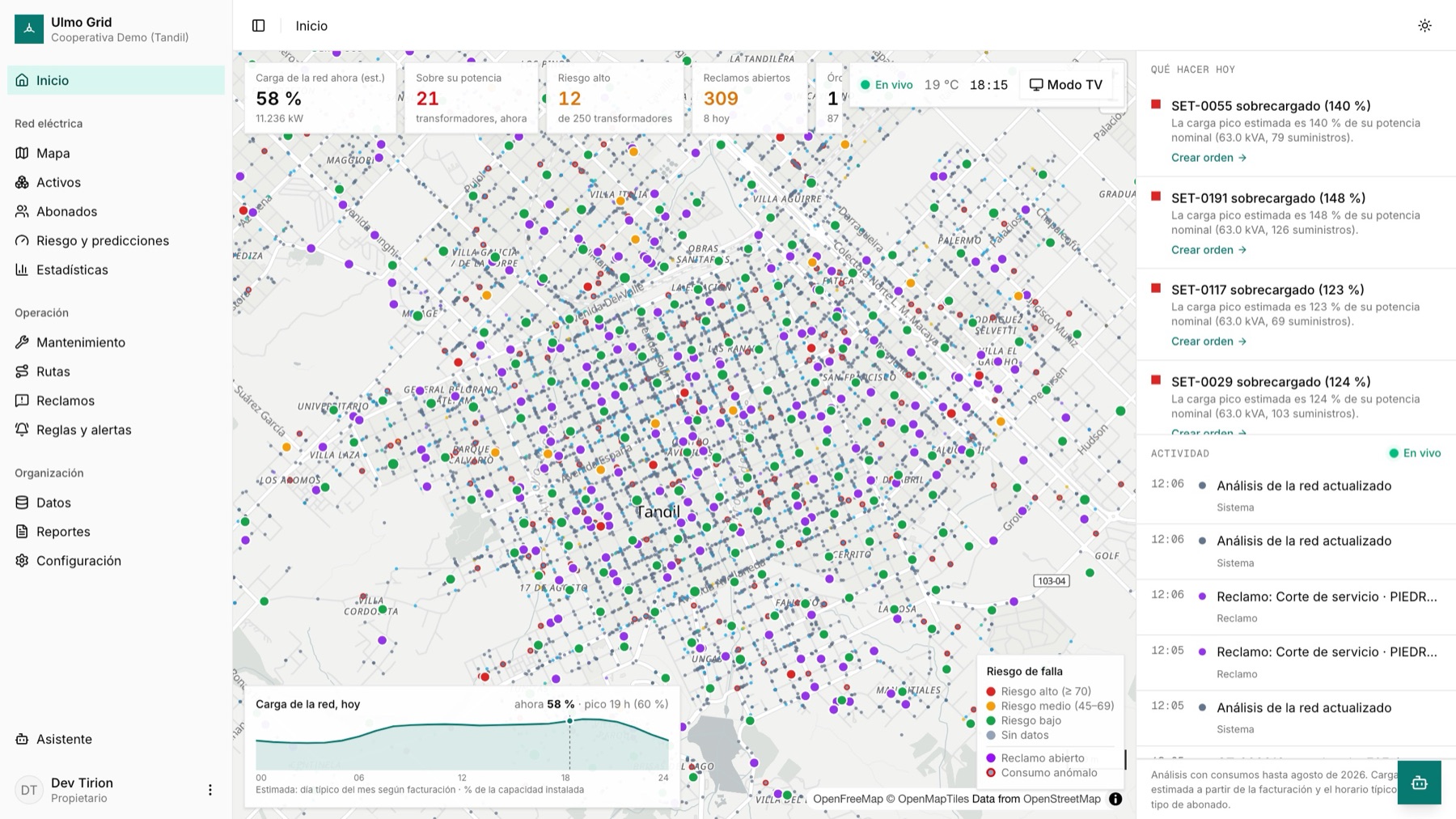Click the Estadísticas chart icon
The width and height of the screenshot is (1456, 819).
[22, 269]
